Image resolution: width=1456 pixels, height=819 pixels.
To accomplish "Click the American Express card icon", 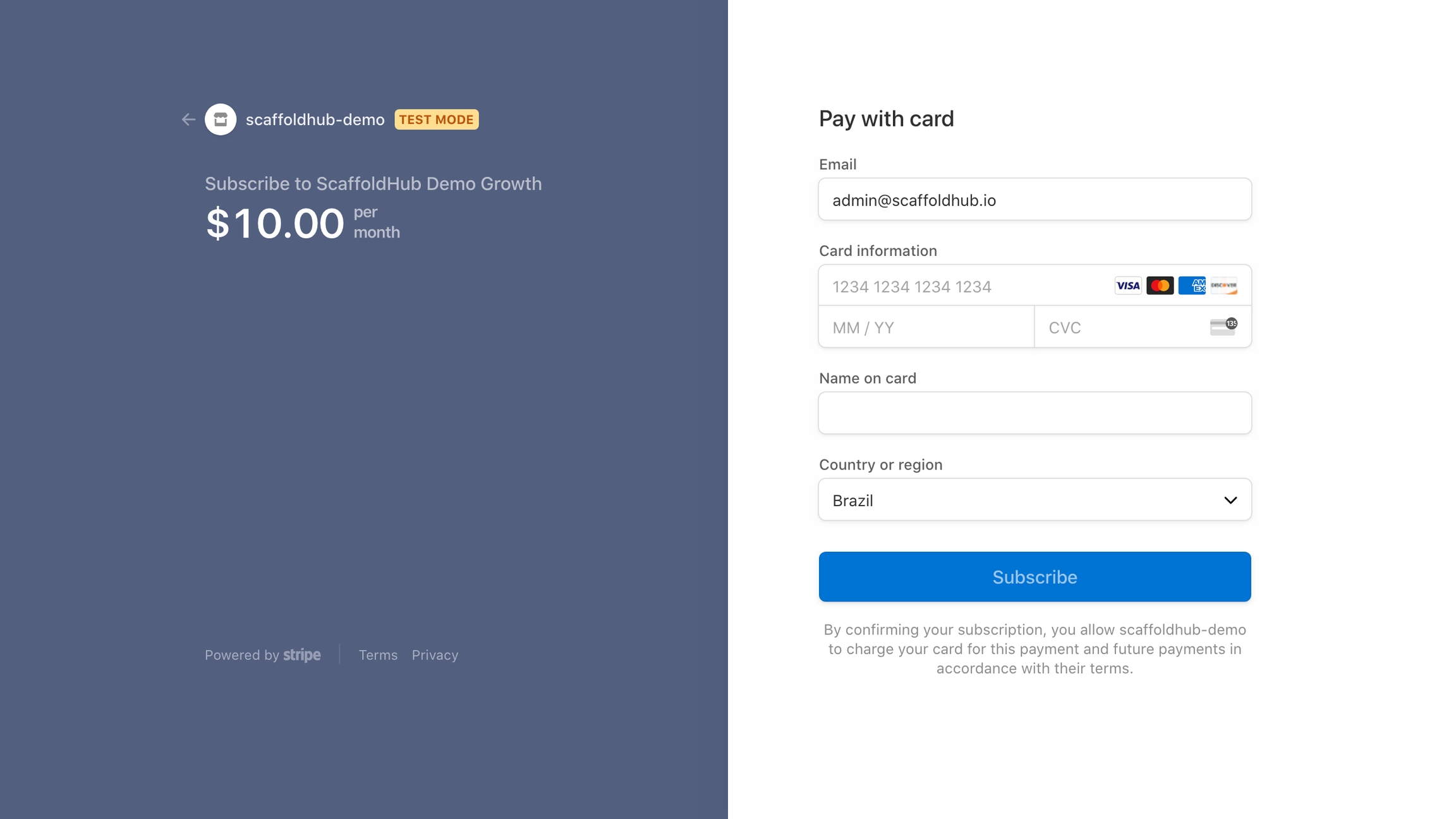I will coord(1192,286).
